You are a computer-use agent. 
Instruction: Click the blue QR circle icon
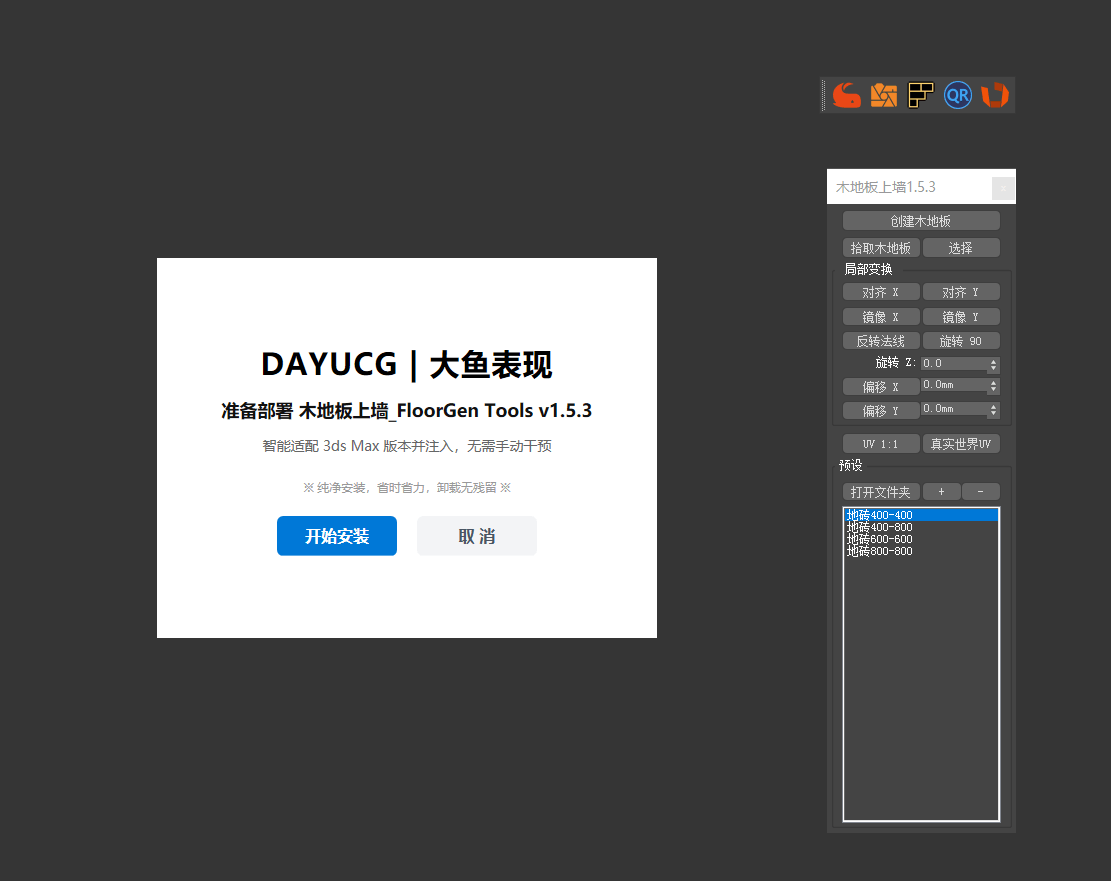point(958,95)
